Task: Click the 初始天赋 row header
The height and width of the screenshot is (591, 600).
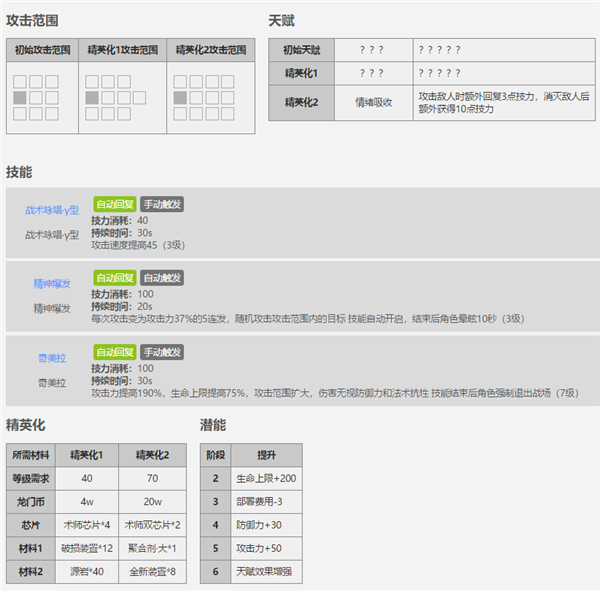Action: click(302, 50)
